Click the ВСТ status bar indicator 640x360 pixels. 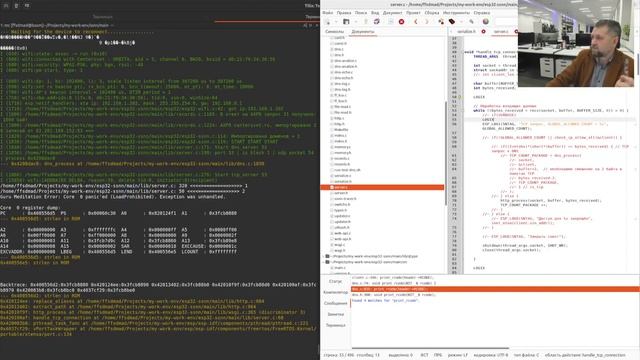(424, 355)
